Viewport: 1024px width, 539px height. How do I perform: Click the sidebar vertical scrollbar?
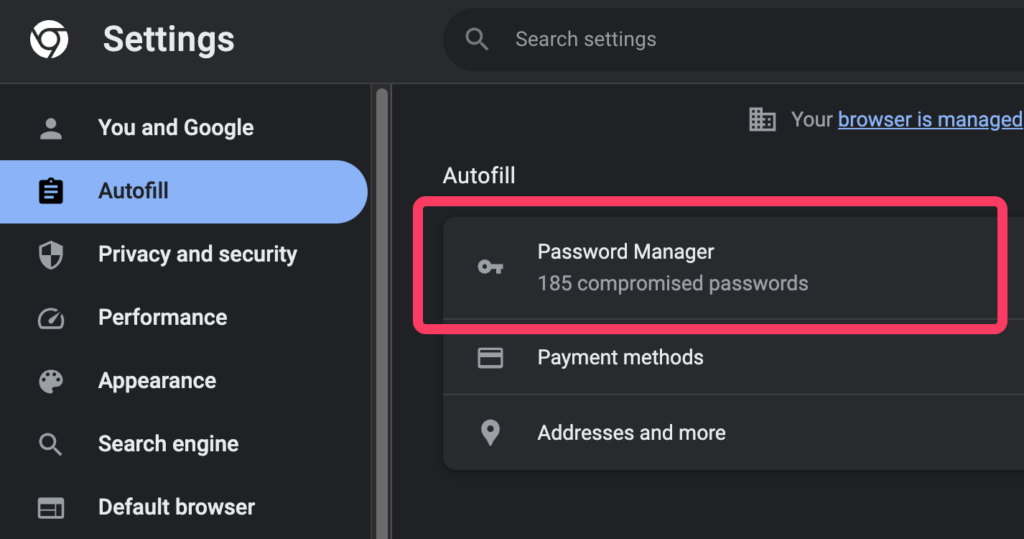click(381, 300)
